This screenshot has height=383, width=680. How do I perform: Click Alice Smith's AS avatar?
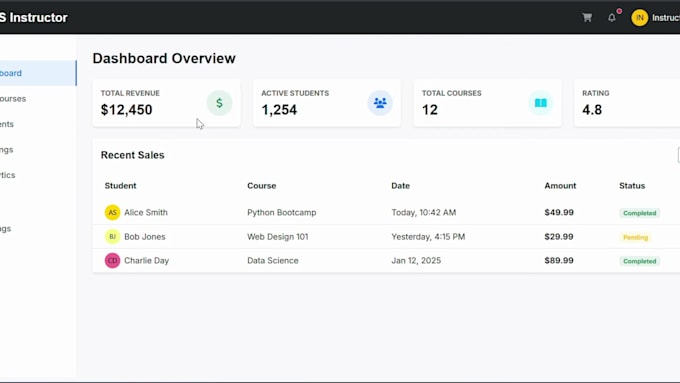click(x=112, y=213)
